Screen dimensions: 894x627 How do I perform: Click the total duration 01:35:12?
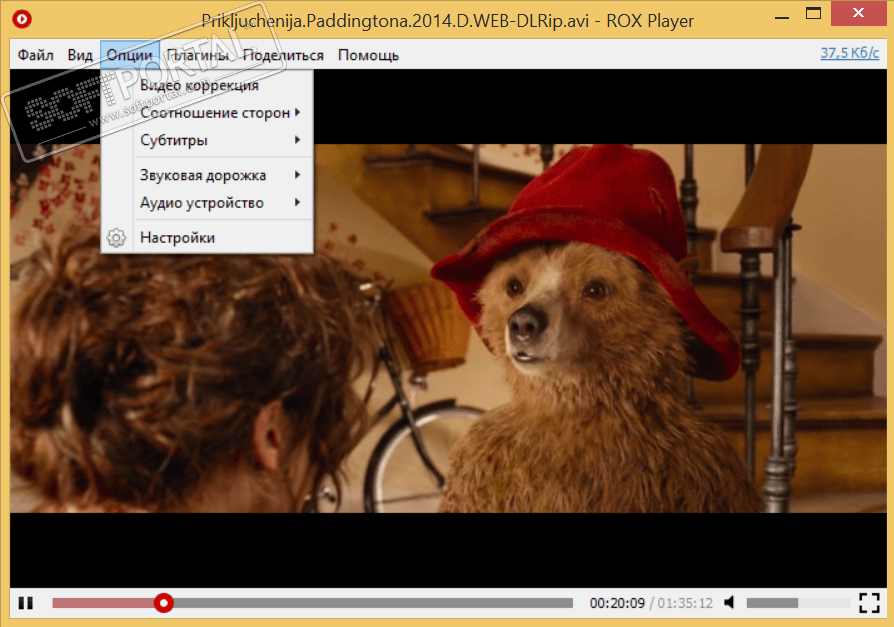(x=685, y=603)
